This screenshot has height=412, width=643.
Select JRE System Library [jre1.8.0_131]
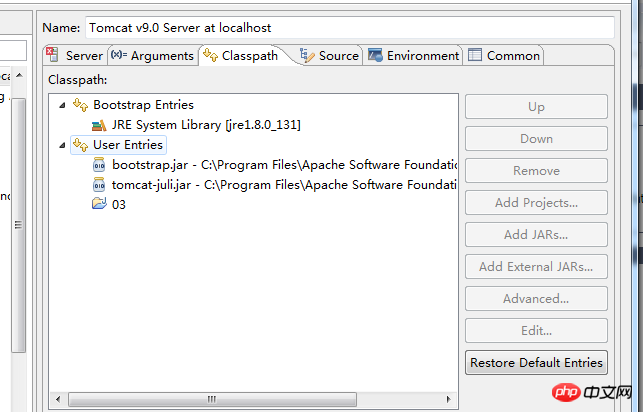tap(206, 125)
